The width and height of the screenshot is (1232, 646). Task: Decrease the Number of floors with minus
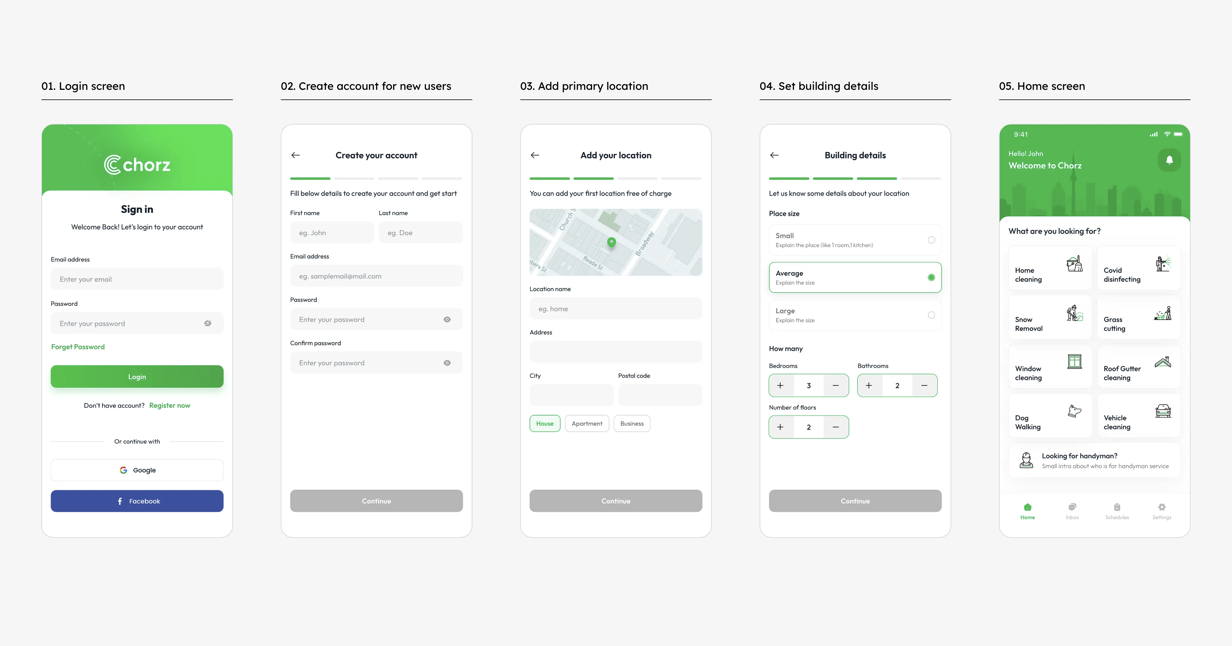836,427
